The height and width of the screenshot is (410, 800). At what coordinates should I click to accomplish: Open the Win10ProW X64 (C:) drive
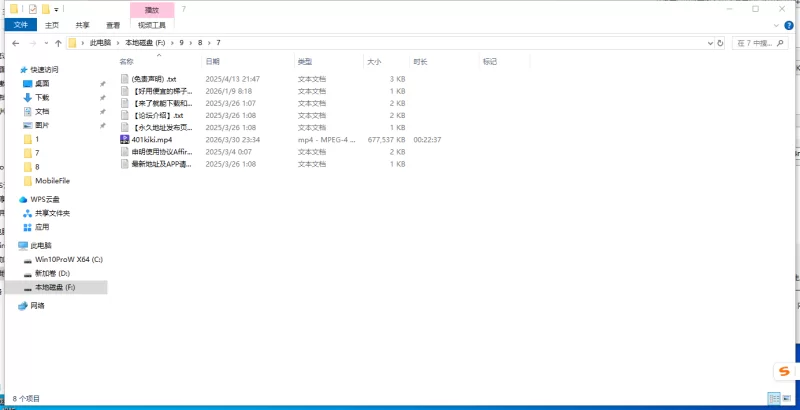[68, 260]
